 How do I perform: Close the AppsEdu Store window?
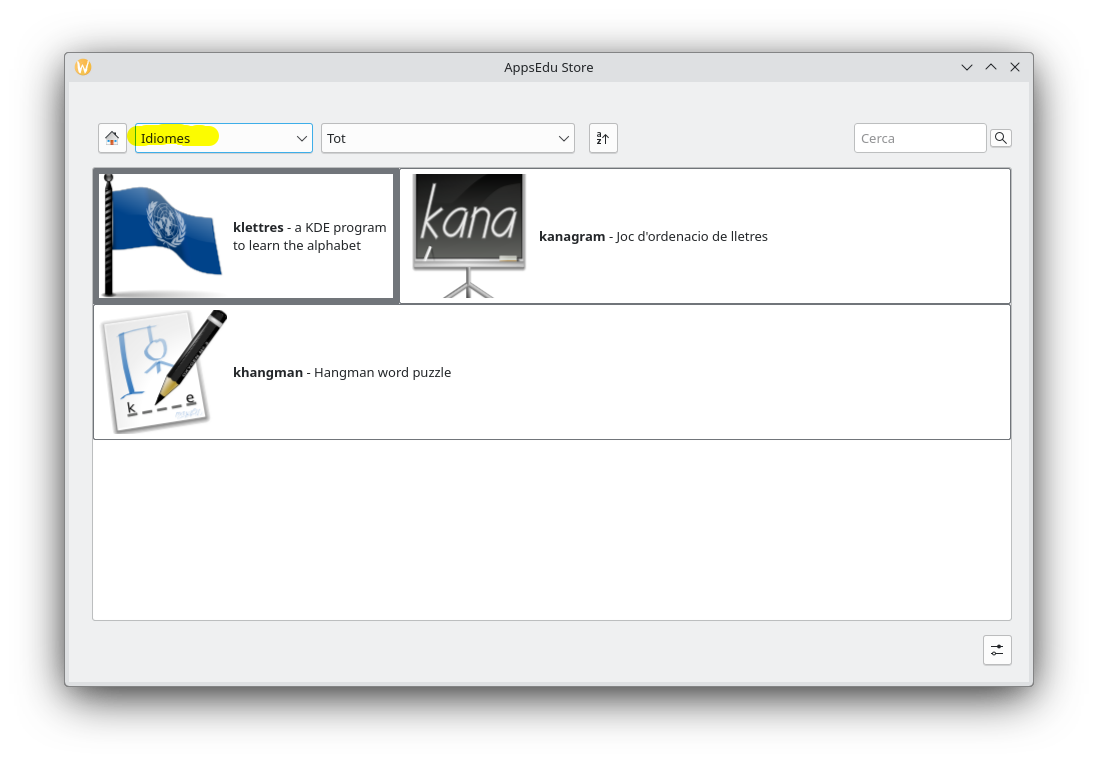[x=1015, y=67]
